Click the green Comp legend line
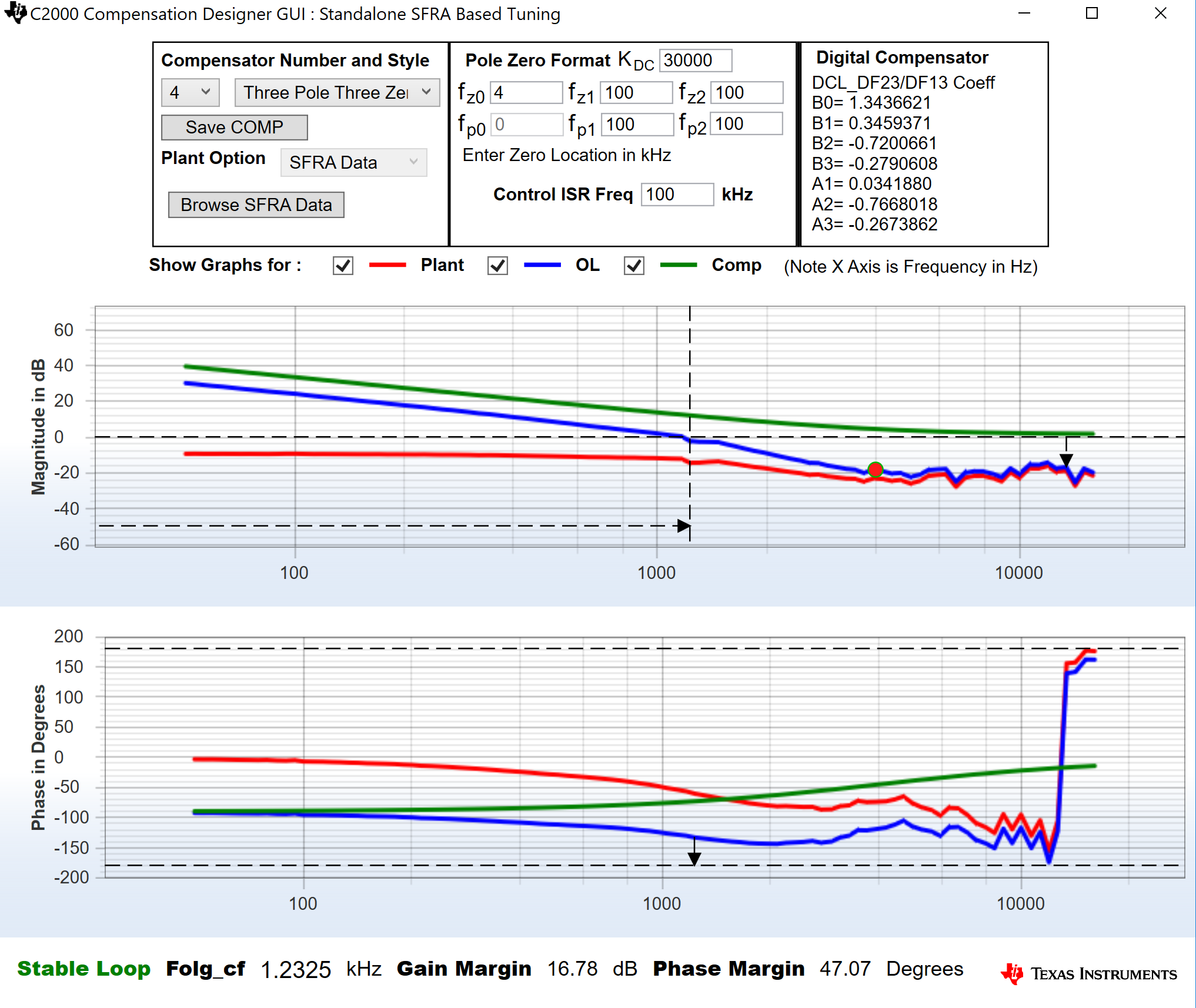The width and height of the screenshot is (1196, 1008). (679, 265)
